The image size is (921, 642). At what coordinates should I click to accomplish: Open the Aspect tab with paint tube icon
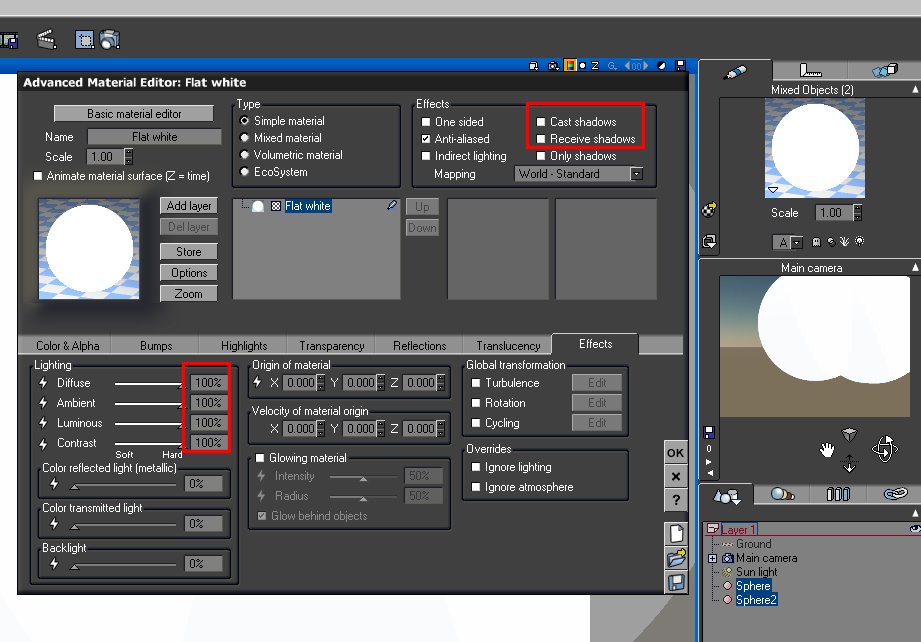[735, 72]
